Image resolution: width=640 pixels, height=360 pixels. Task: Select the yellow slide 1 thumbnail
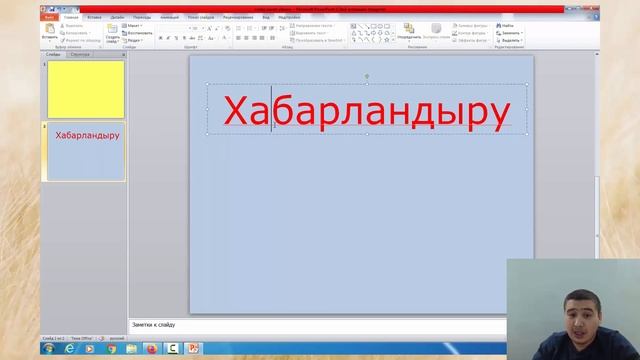[86, 89]
